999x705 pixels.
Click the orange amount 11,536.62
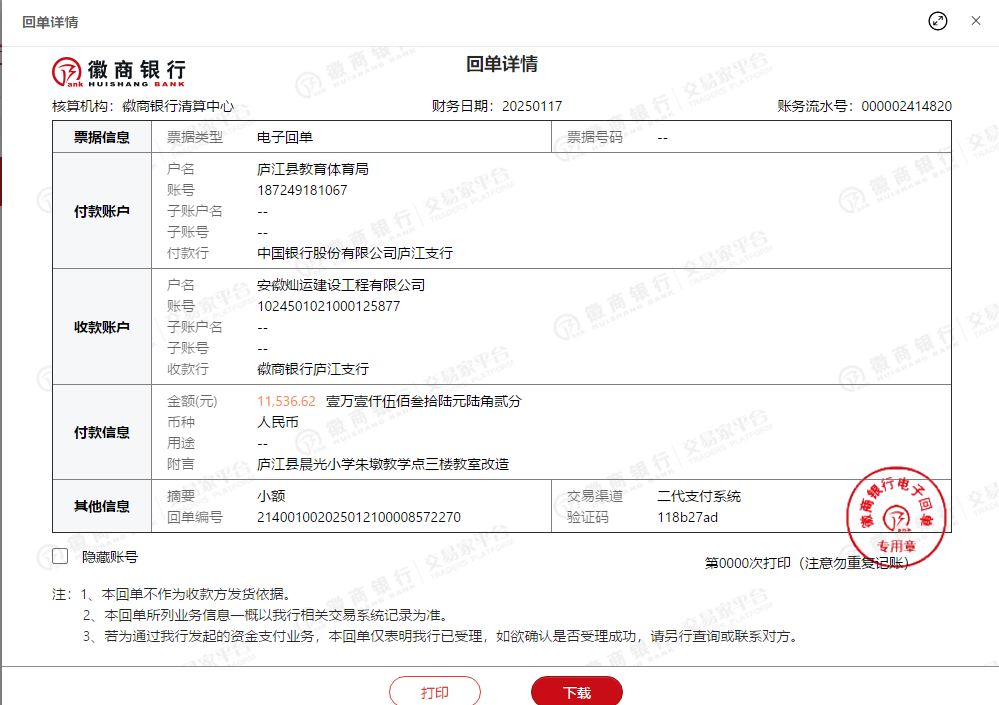[x=286, y=401]
